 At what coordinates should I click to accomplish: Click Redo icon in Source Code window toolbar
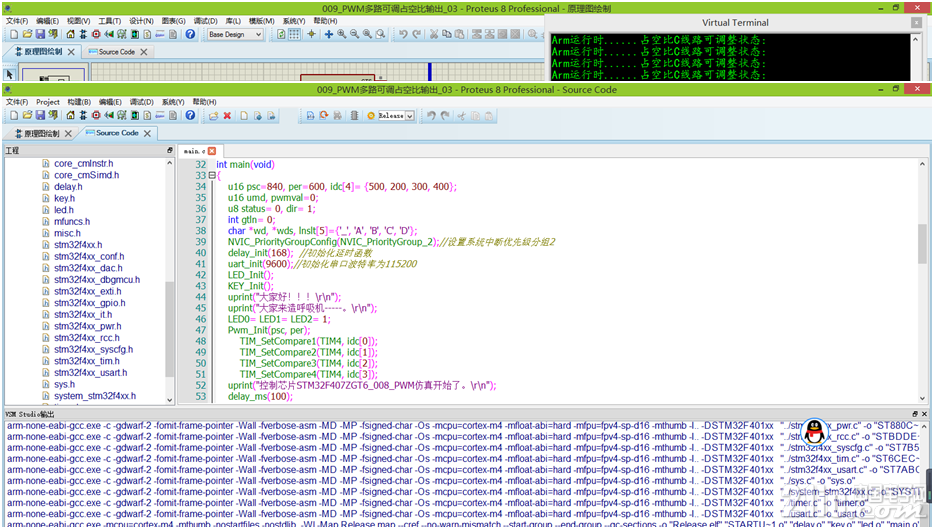(445, 116)
